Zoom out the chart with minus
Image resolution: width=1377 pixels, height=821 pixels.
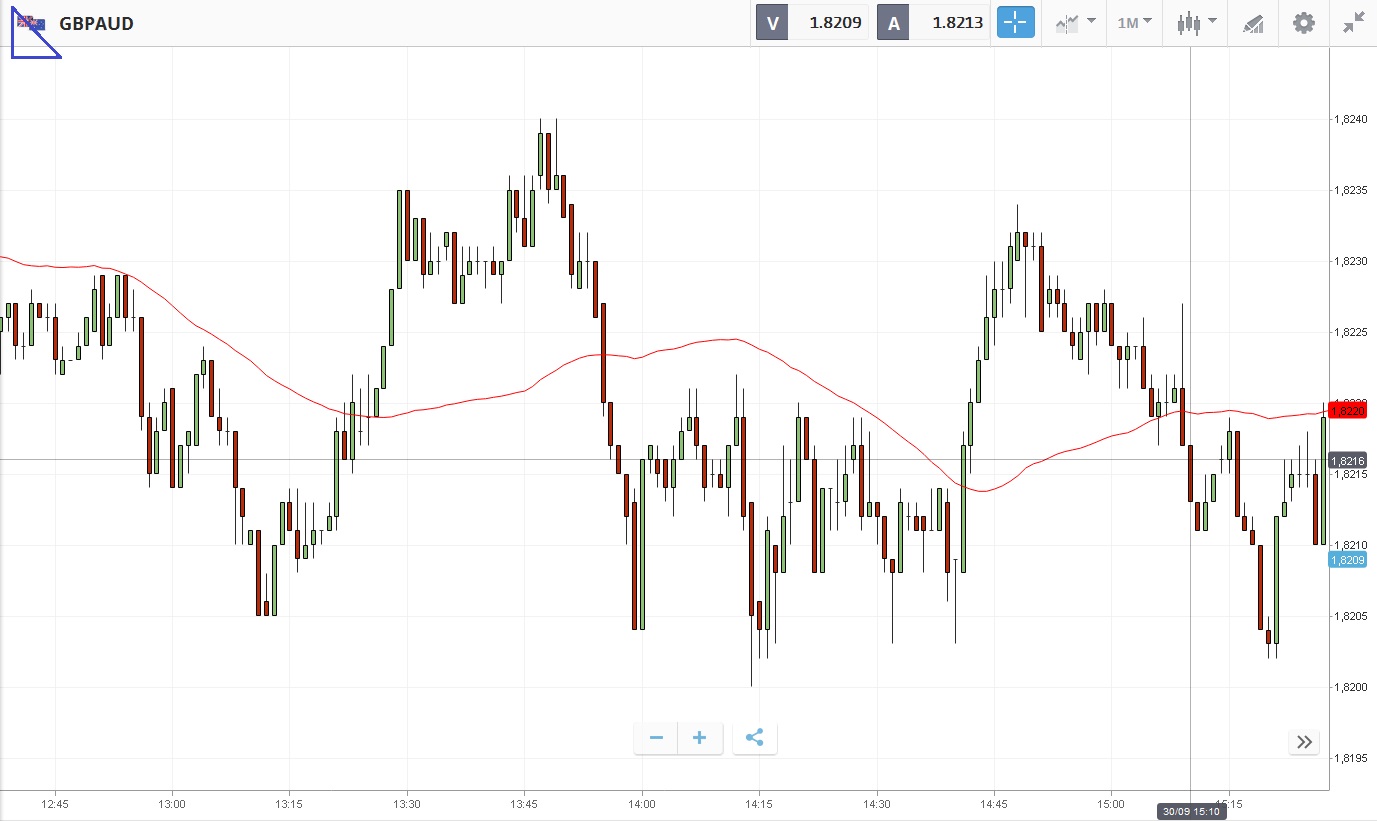pyautogui.click(x=656, y=739)
